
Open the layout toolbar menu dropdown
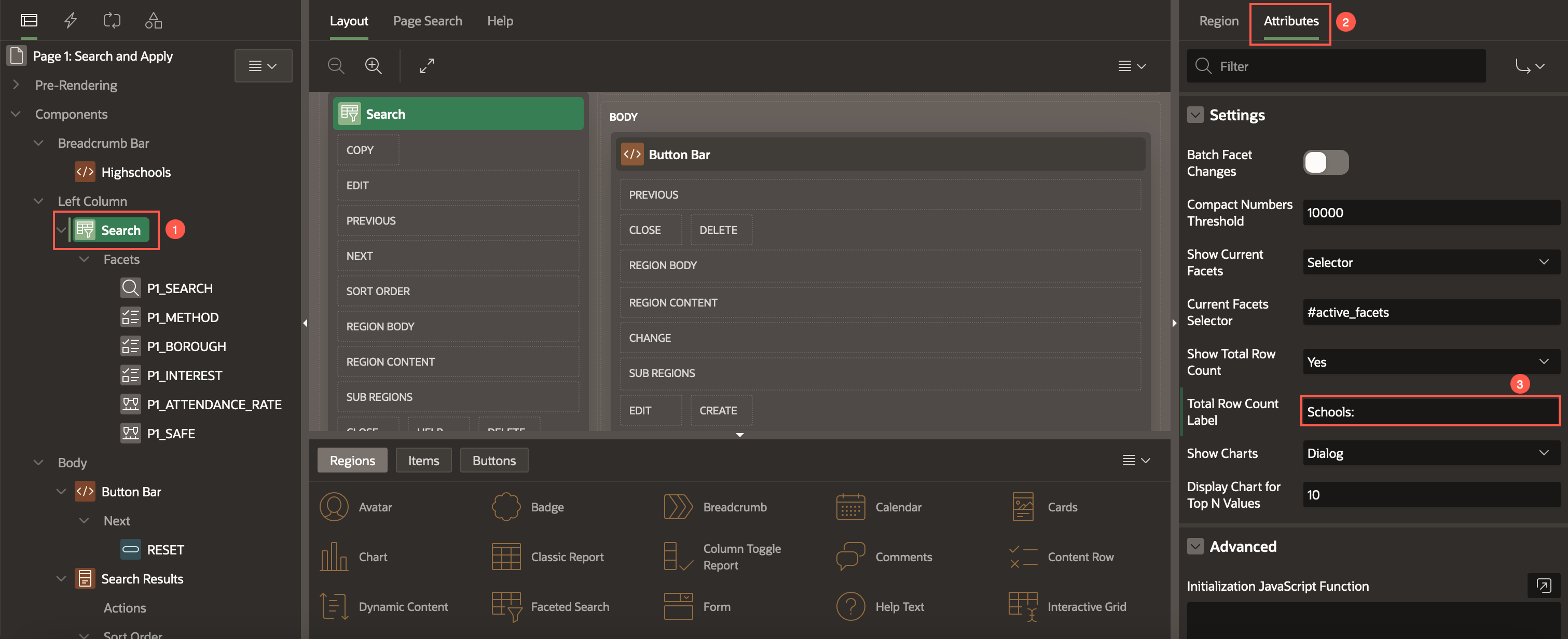tap(1132, 66)
